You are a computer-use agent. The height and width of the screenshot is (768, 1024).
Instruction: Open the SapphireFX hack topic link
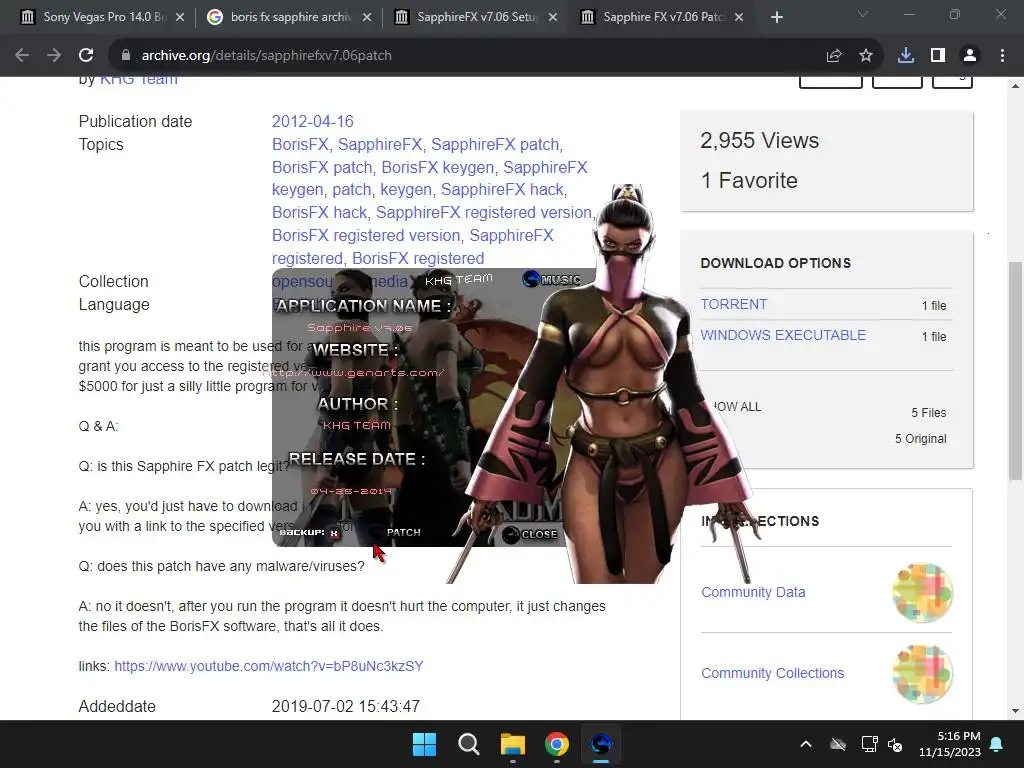pyautogui.click(x=502, y=189)
